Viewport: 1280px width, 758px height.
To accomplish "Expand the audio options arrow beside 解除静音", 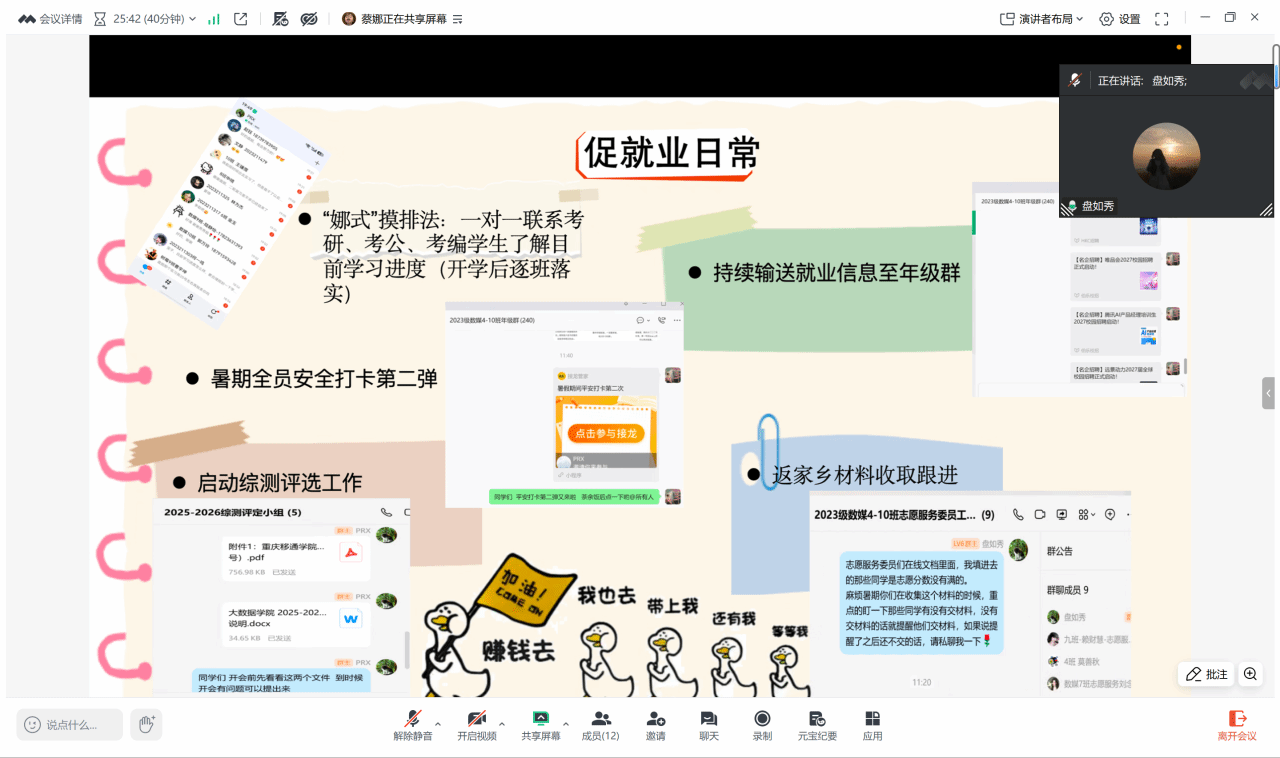I will click(438, 723).
